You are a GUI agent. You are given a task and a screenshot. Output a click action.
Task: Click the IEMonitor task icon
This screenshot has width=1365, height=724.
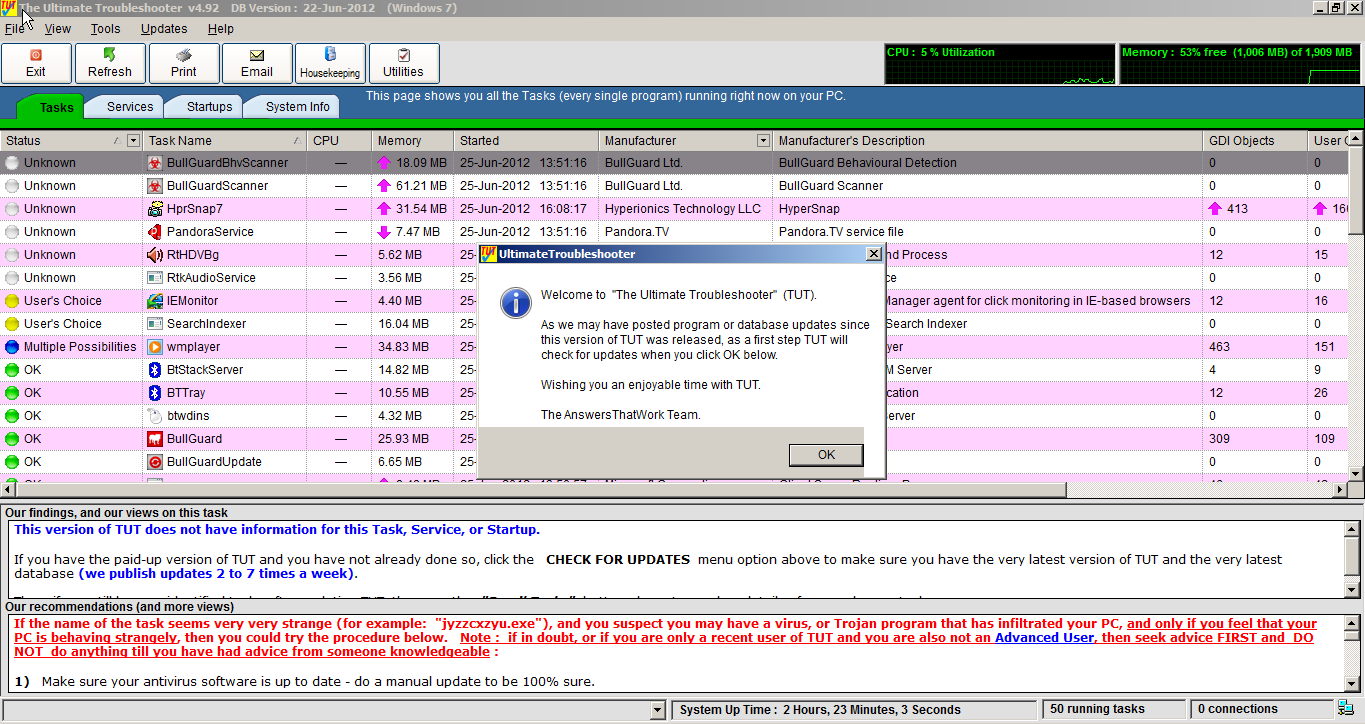click(x=155, y=300)
